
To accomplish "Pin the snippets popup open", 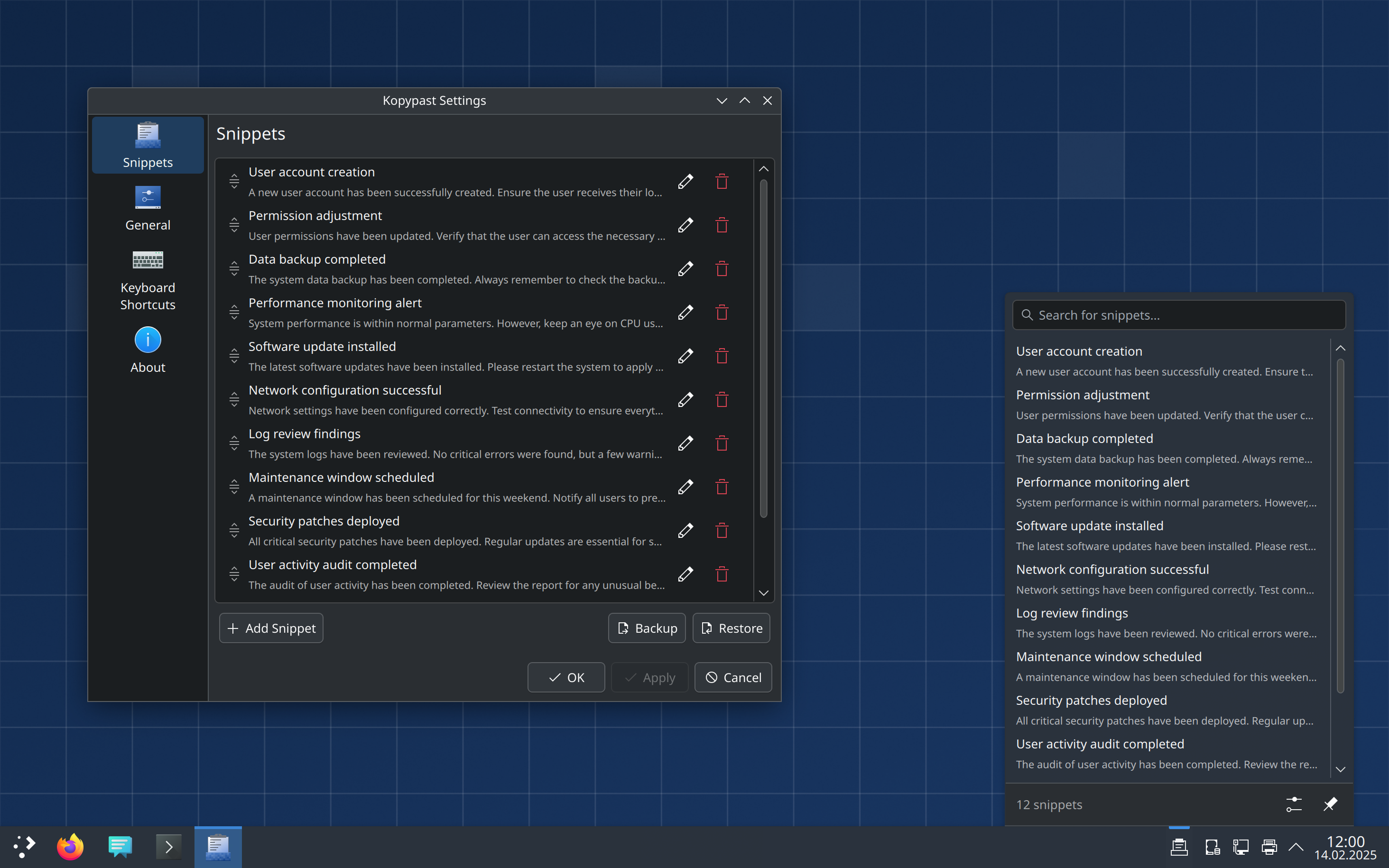I will 1330,804.
